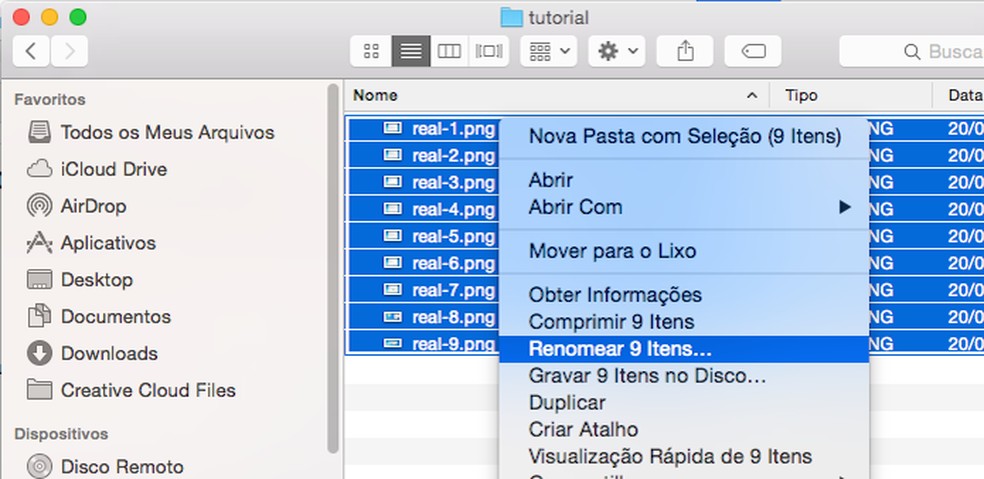
Task: Switch to Cover Flow view
Action: 488,51
